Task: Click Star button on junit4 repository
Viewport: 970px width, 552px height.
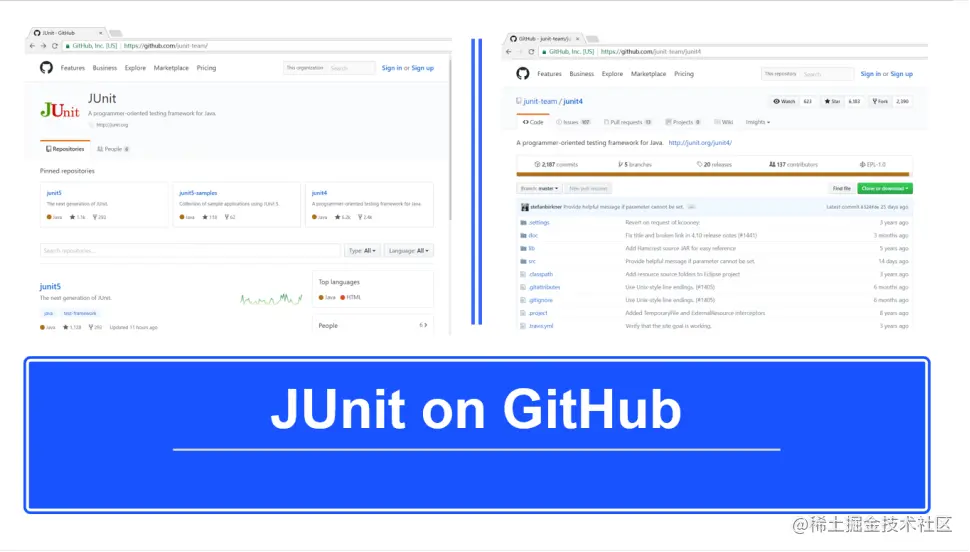Action: (832, 101)
